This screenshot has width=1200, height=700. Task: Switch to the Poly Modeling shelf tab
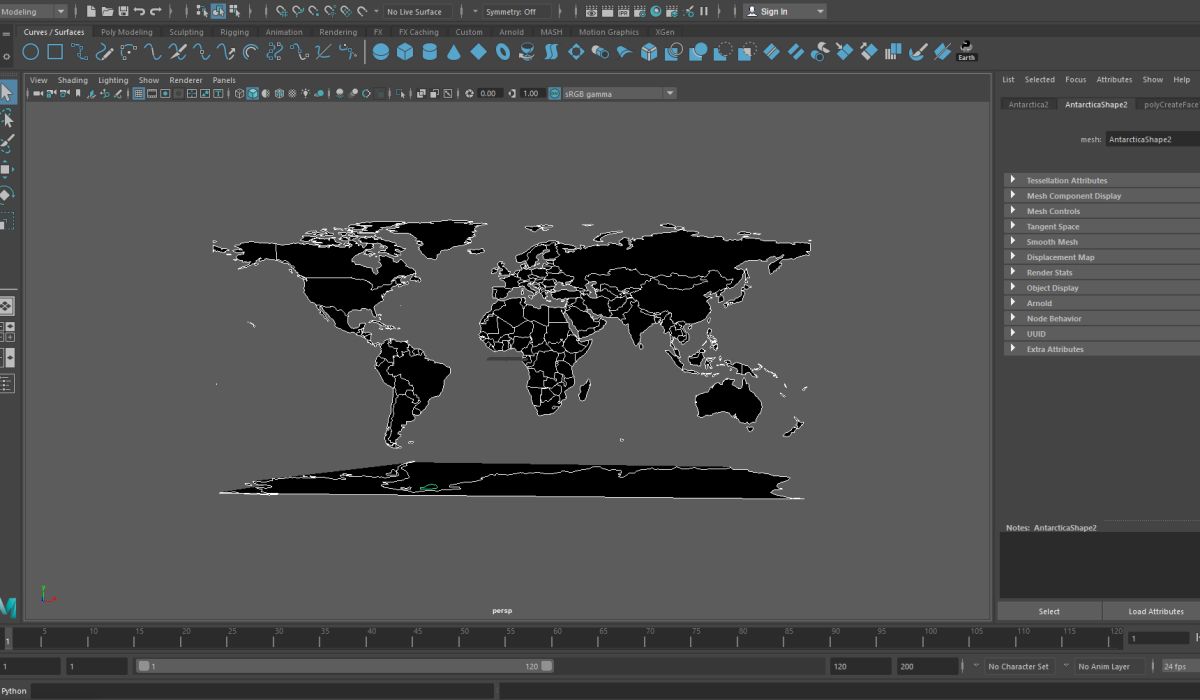(x=127, y=32)
